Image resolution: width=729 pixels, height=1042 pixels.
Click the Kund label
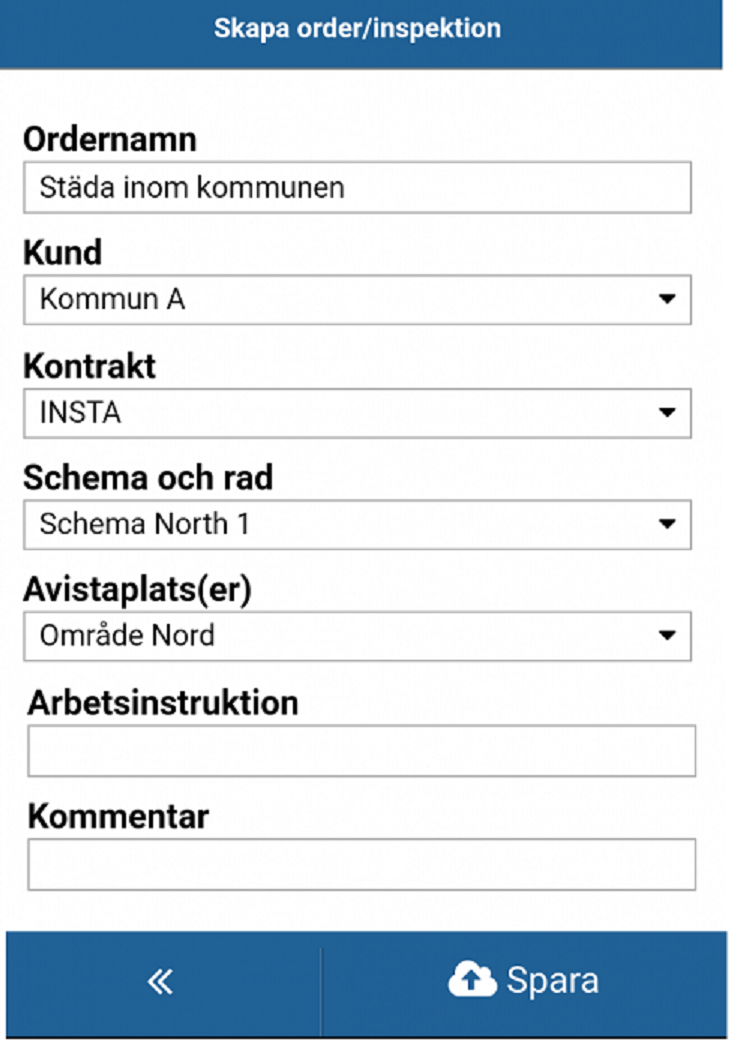tap(63, 253)
